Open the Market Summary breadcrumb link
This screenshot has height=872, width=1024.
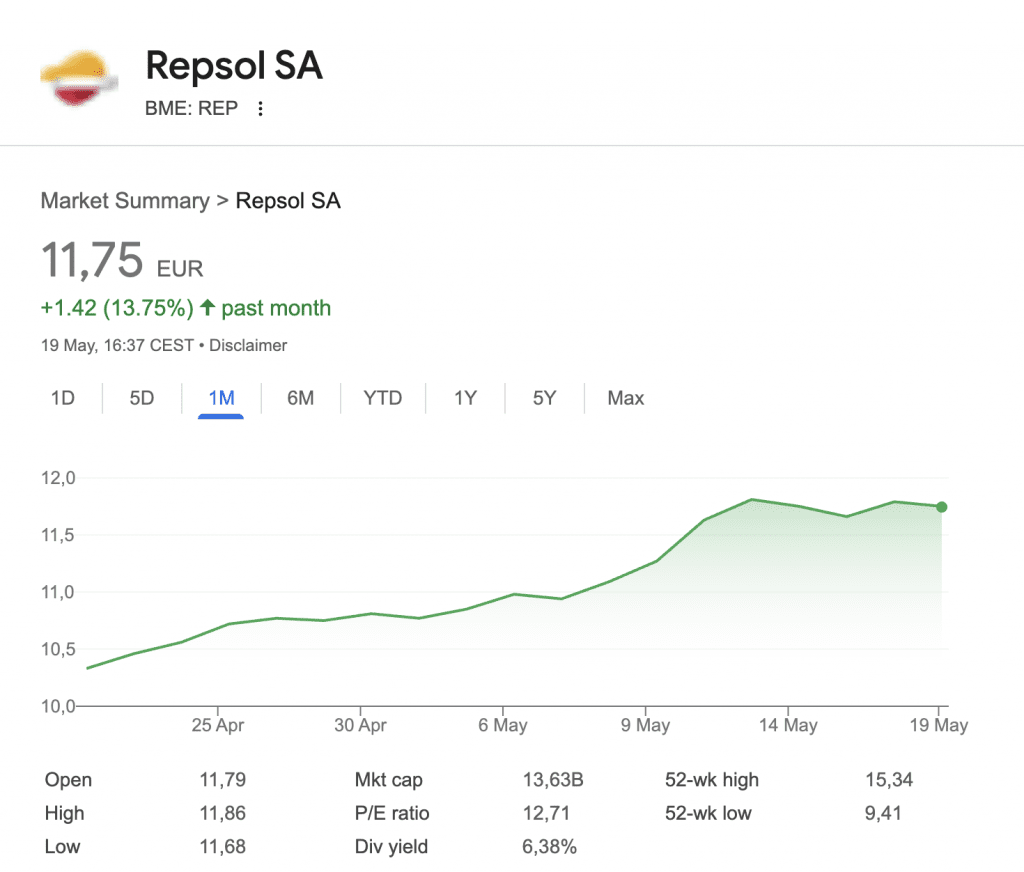pyautogui.click(x=125, y=201)
